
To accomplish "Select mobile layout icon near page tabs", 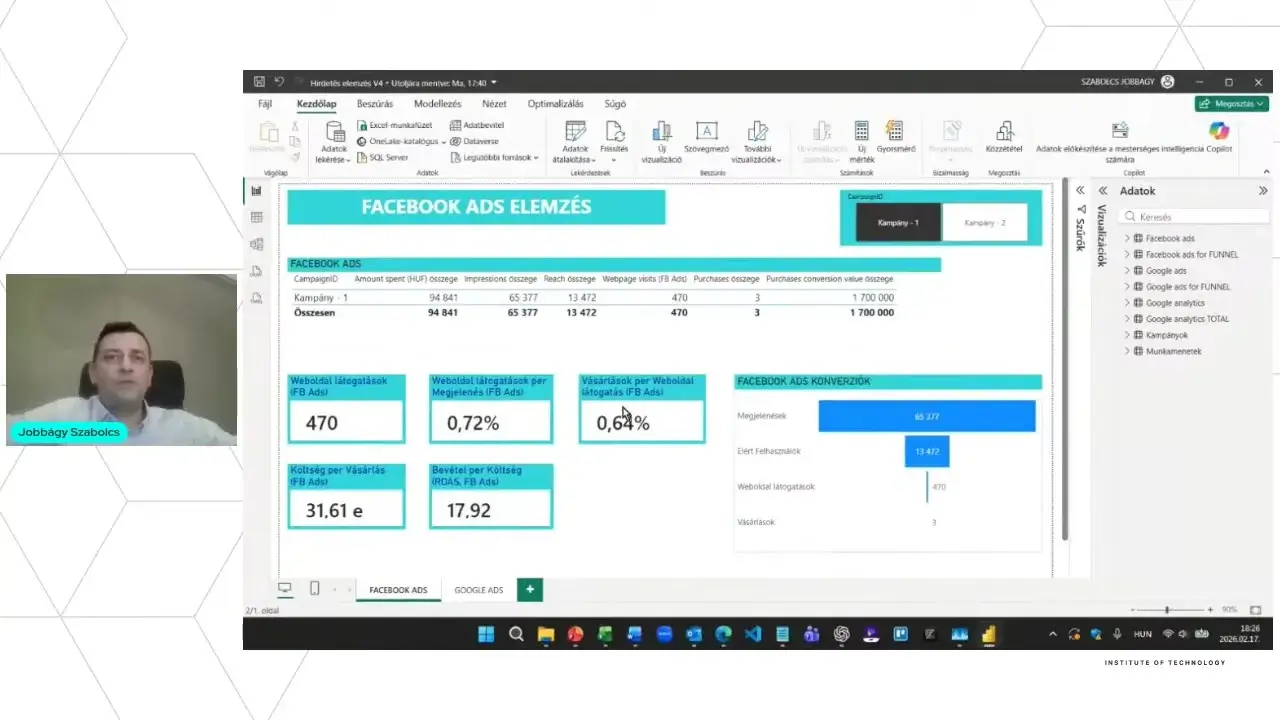I will click(x=314, y=588).
